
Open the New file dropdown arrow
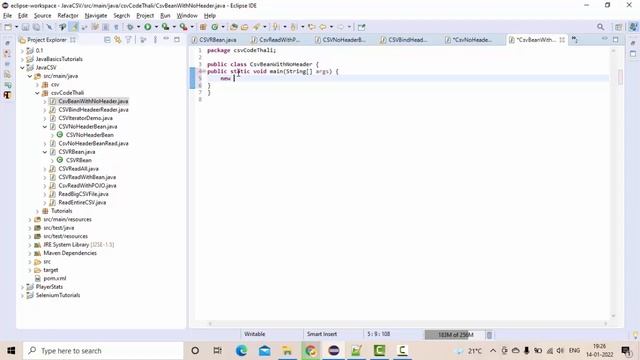point(16,27)
